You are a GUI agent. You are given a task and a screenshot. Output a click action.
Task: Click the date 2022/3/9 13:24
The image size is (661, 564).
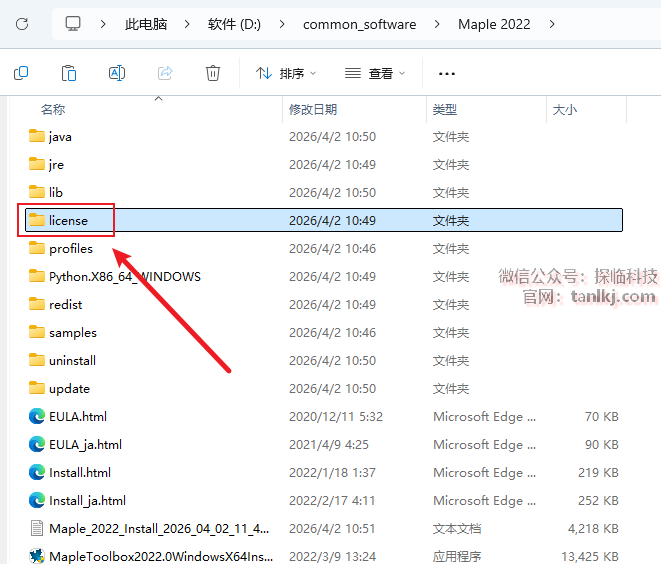click(332, 556)
